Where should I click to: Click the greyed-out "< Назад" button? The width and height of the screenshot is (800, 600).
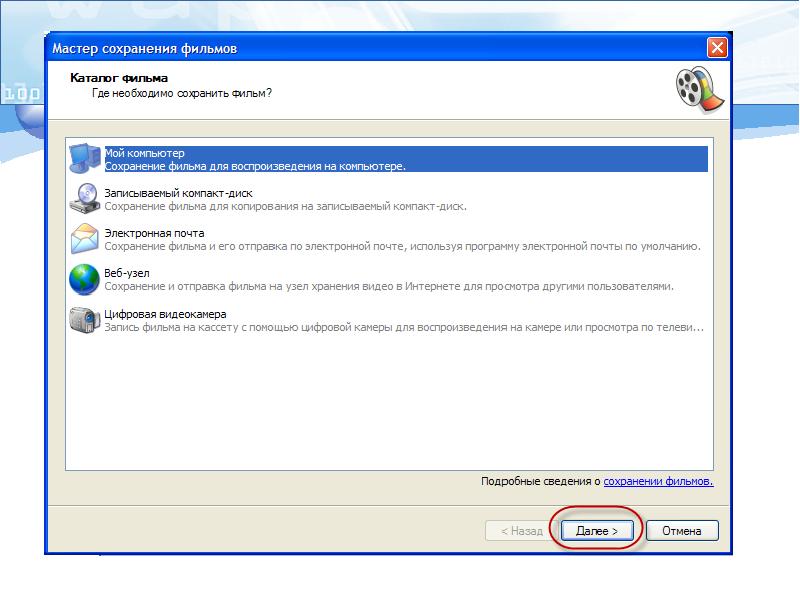pos(521,531)
